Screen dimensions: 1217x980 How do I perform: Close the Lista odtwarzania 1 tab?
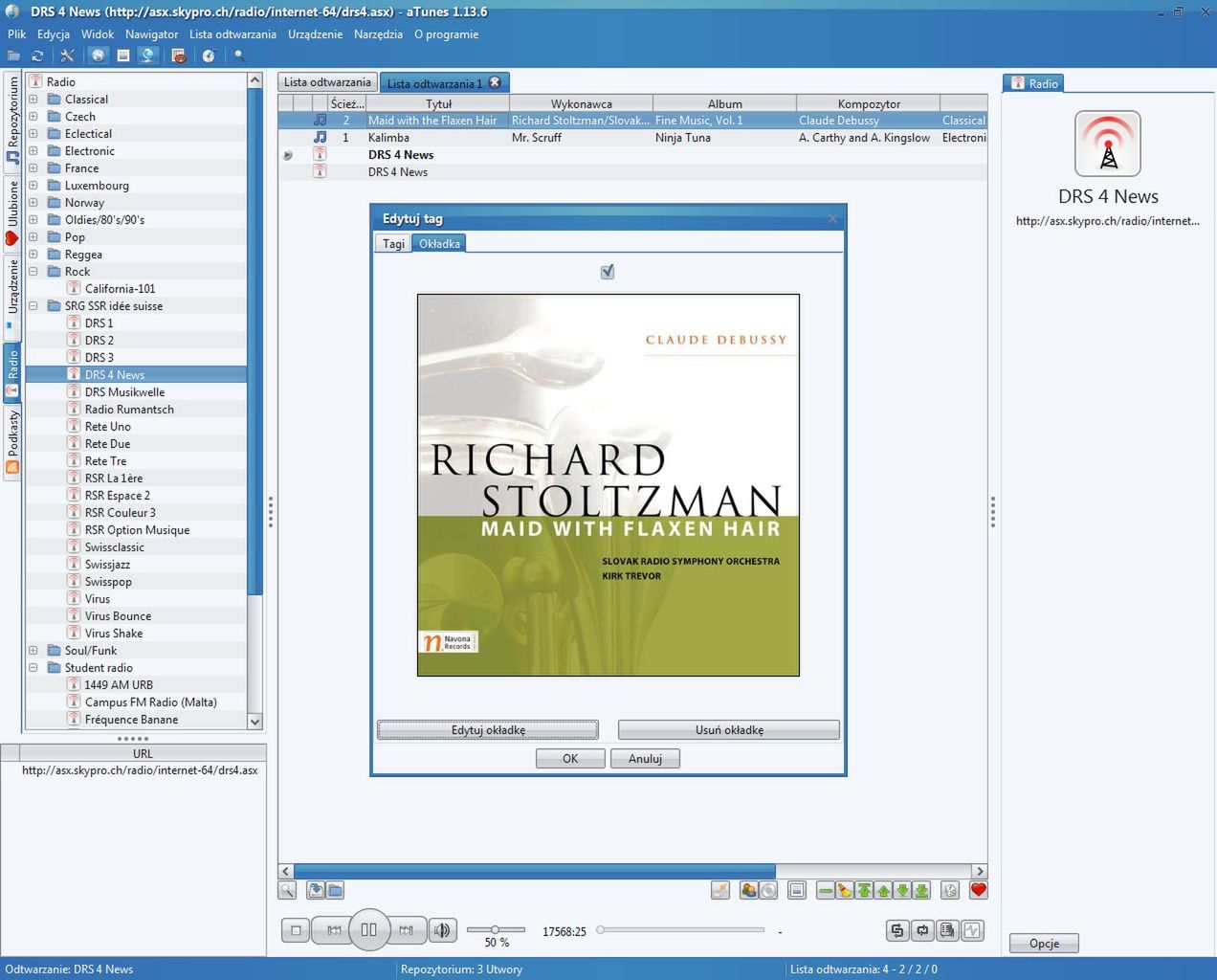pos(495,82)
